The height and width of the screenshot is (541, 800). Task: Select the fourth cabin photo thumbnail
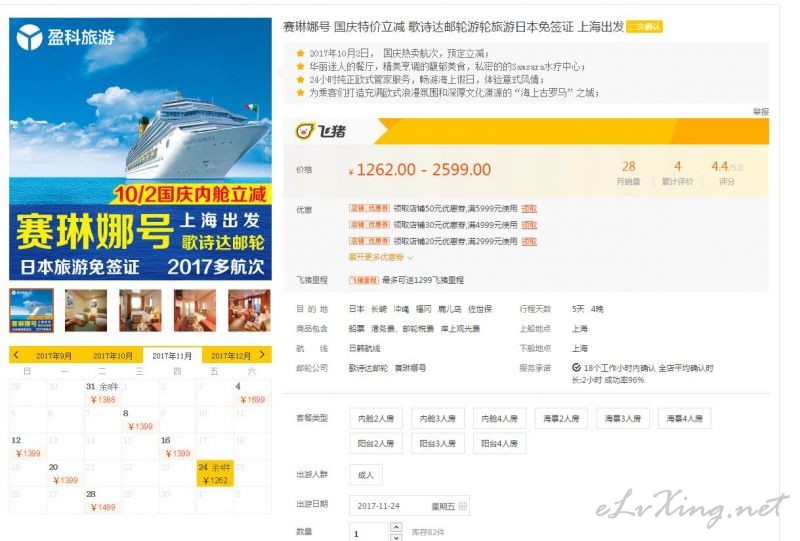pyautogui.click(x=195, y=311)
